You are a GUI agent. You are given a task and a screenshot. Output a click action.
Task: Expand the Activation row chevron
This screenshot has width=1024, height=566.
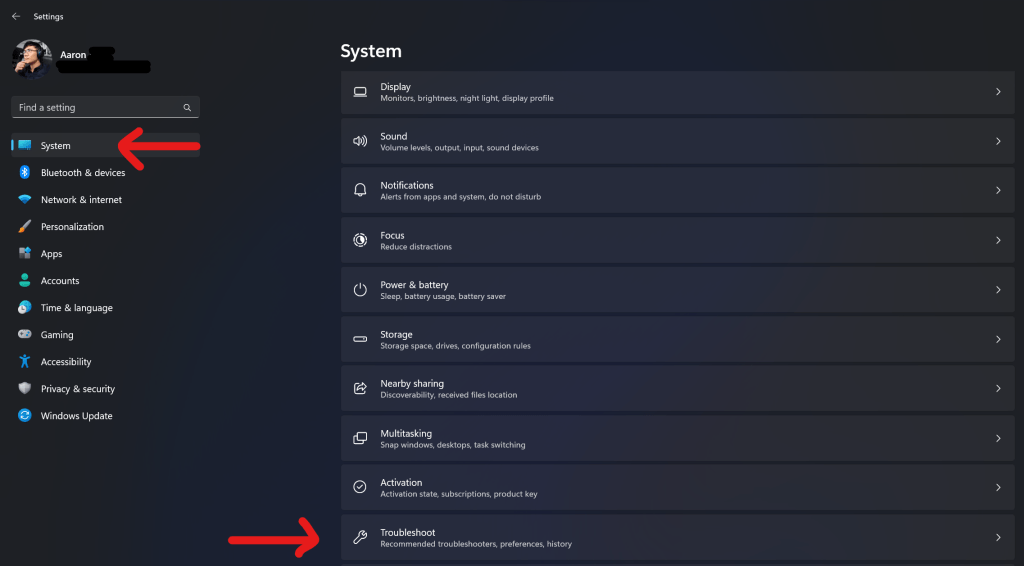pyautogui.click(x=998, y=488)
